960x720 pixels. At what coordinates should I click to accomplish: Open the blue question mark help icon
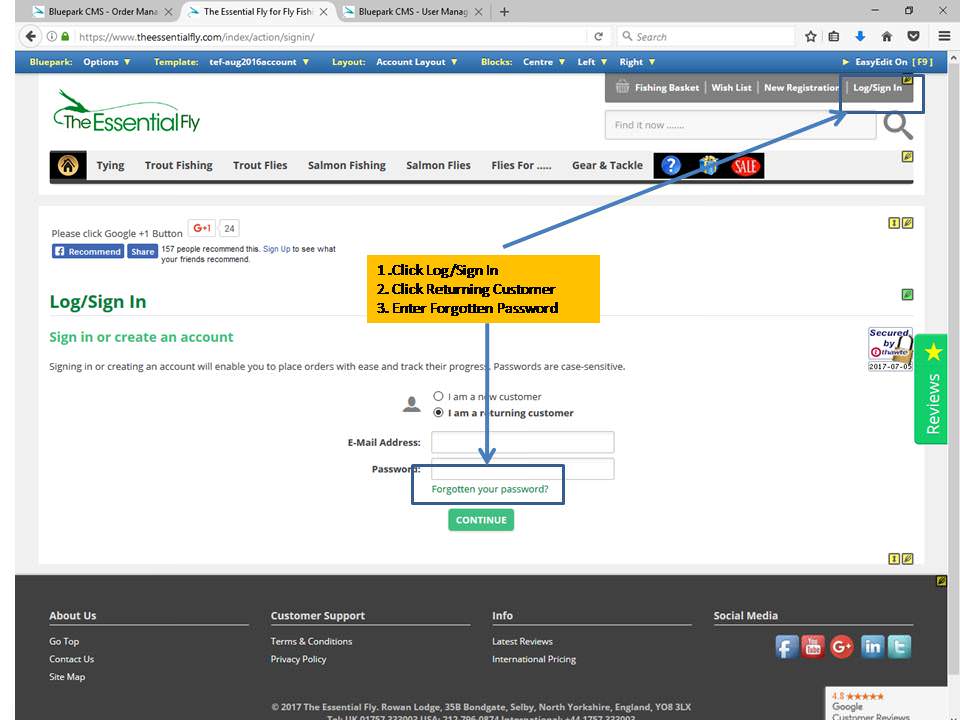[x=671, y=166]
